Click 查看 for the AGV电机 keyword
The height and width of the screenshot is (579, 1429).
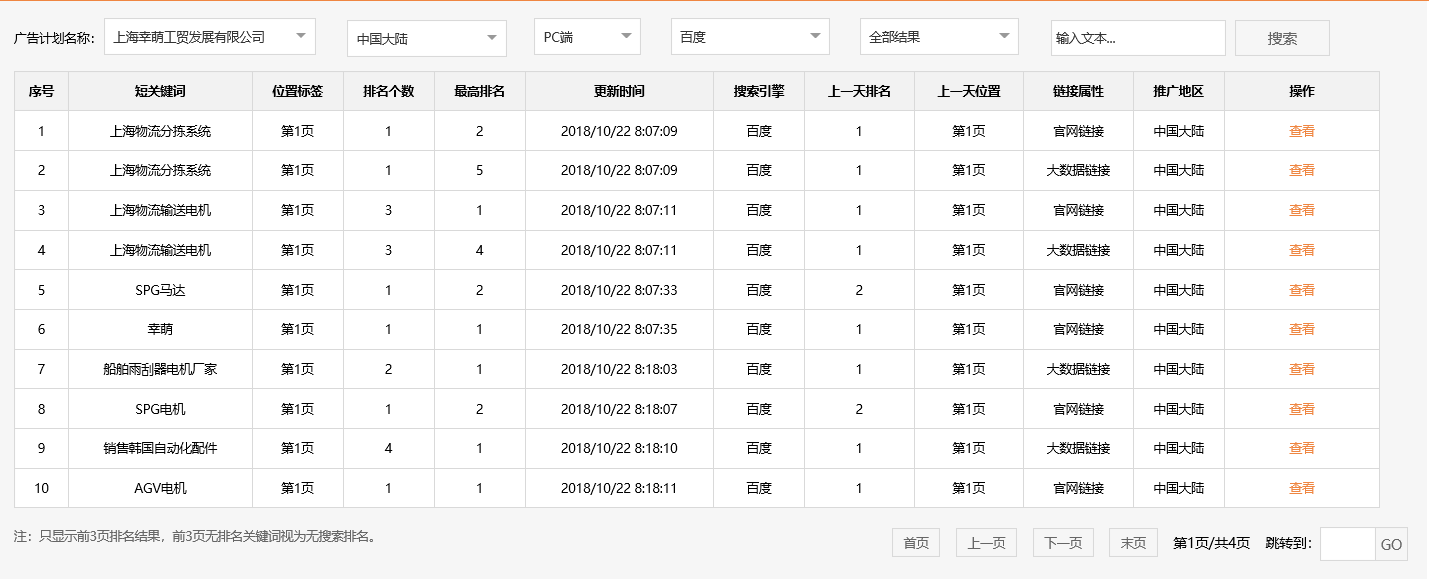click(1302, 488)
